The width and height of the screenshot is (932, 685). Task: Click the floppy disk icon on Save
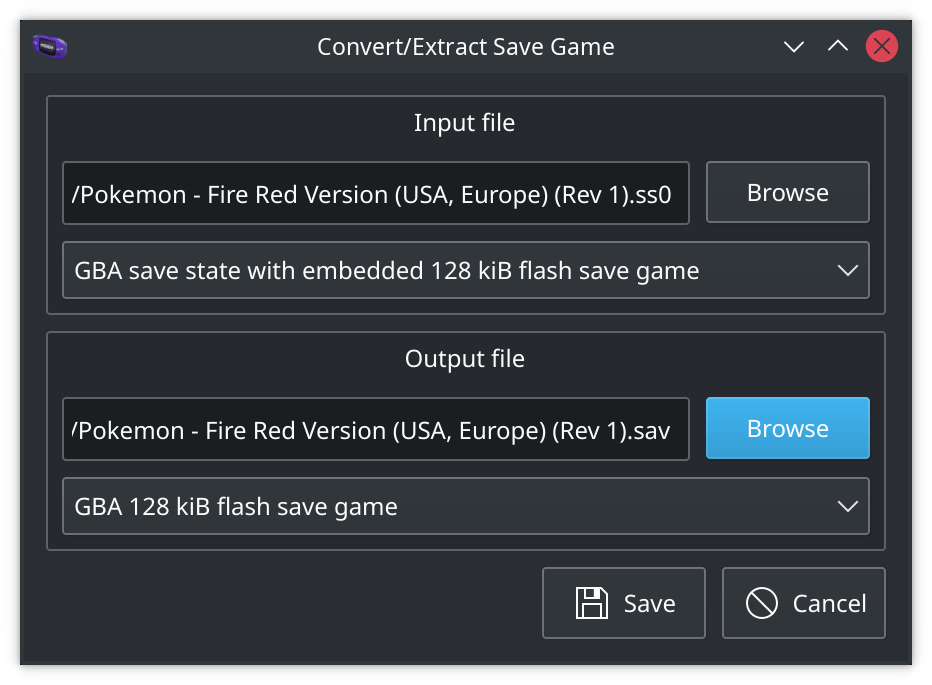pos(591,603)
